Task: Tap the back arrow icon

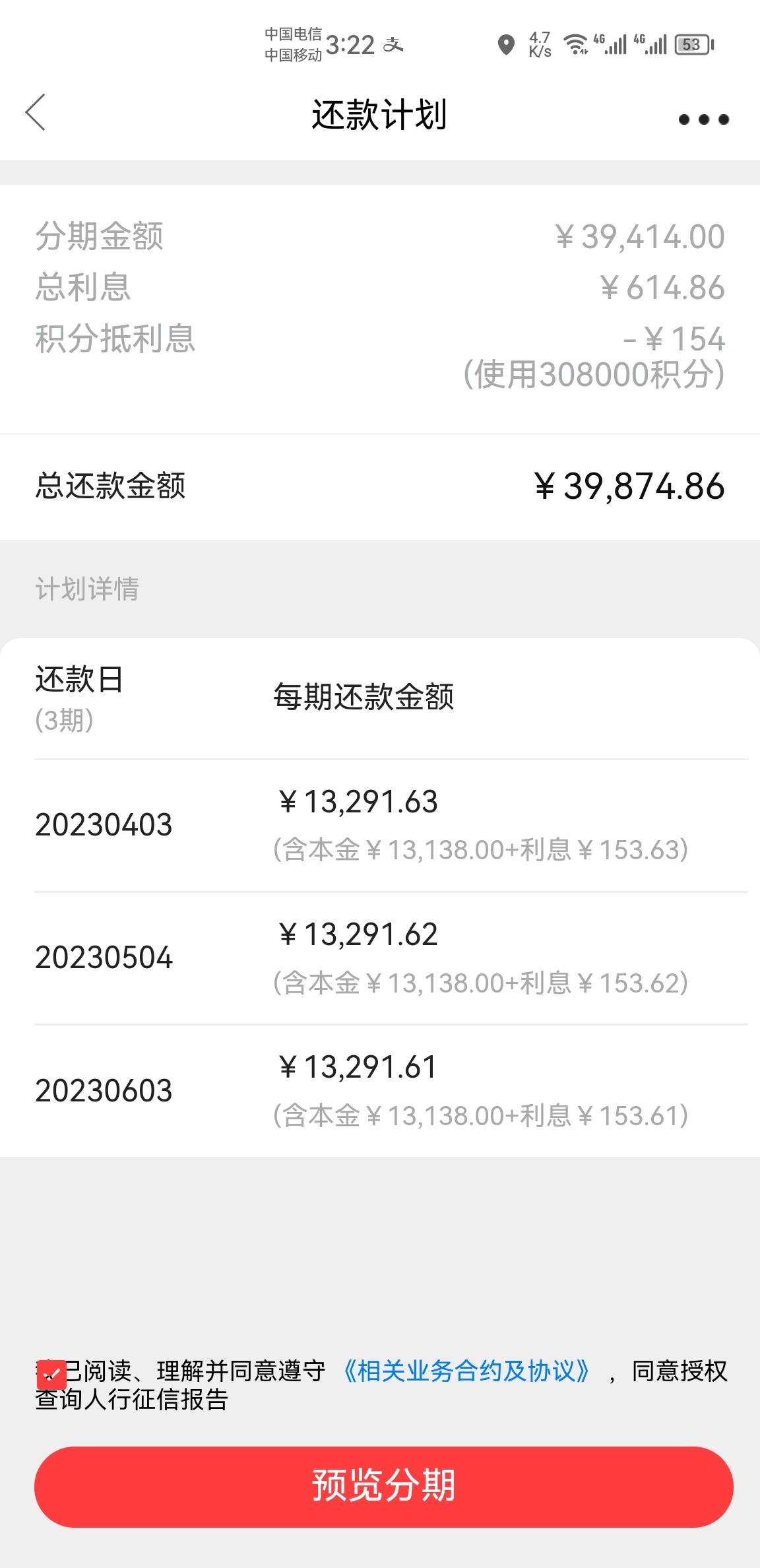Action: (x=36, y=112)
